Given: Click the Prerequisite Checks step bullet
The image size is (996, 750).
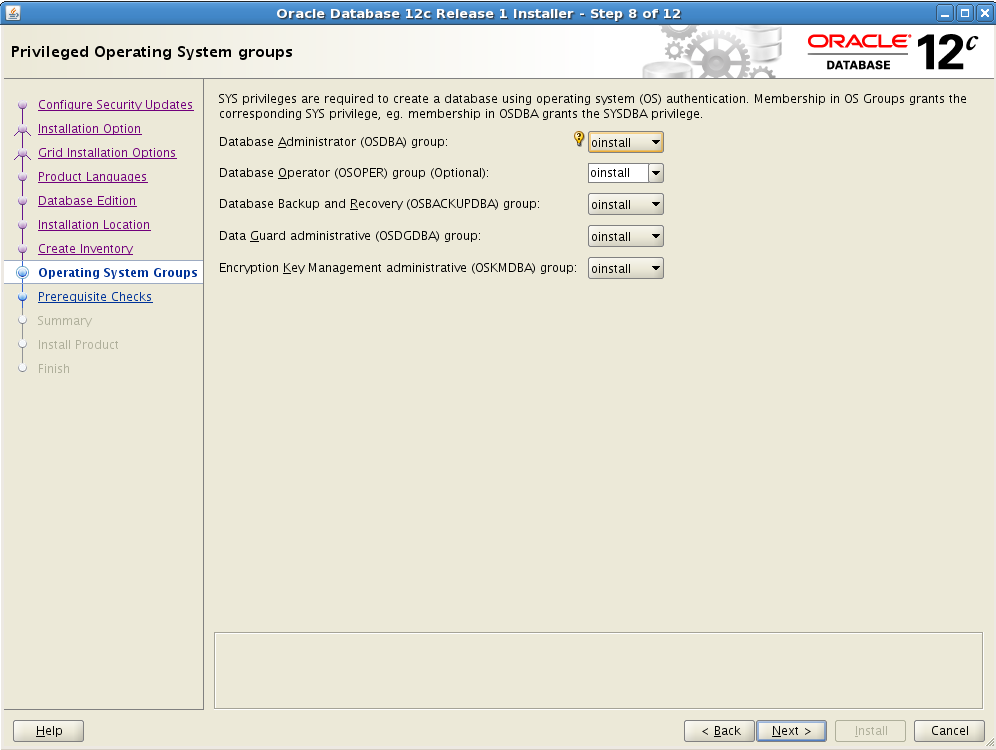Looking at the screenshot, I should (x=23, y=297).
